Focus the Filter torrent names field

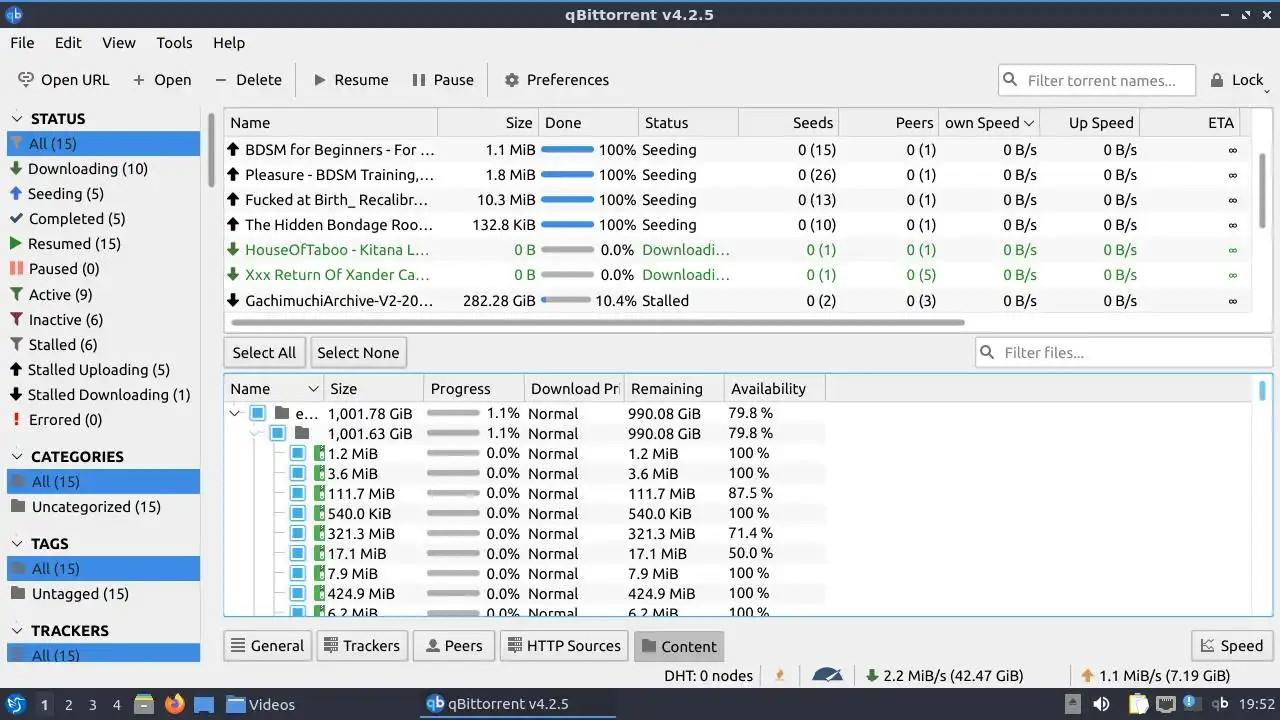(1097, 80)
